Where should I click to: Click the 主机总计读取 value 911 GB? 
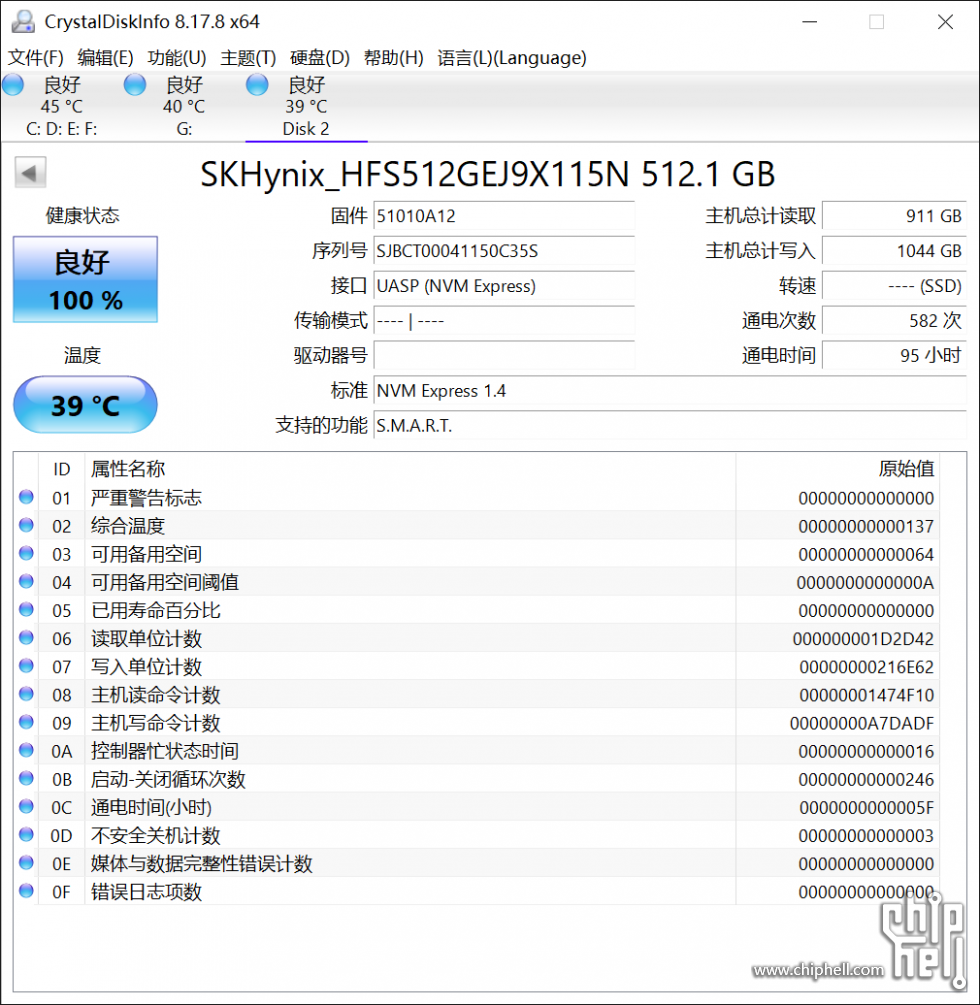coord(894,216)
